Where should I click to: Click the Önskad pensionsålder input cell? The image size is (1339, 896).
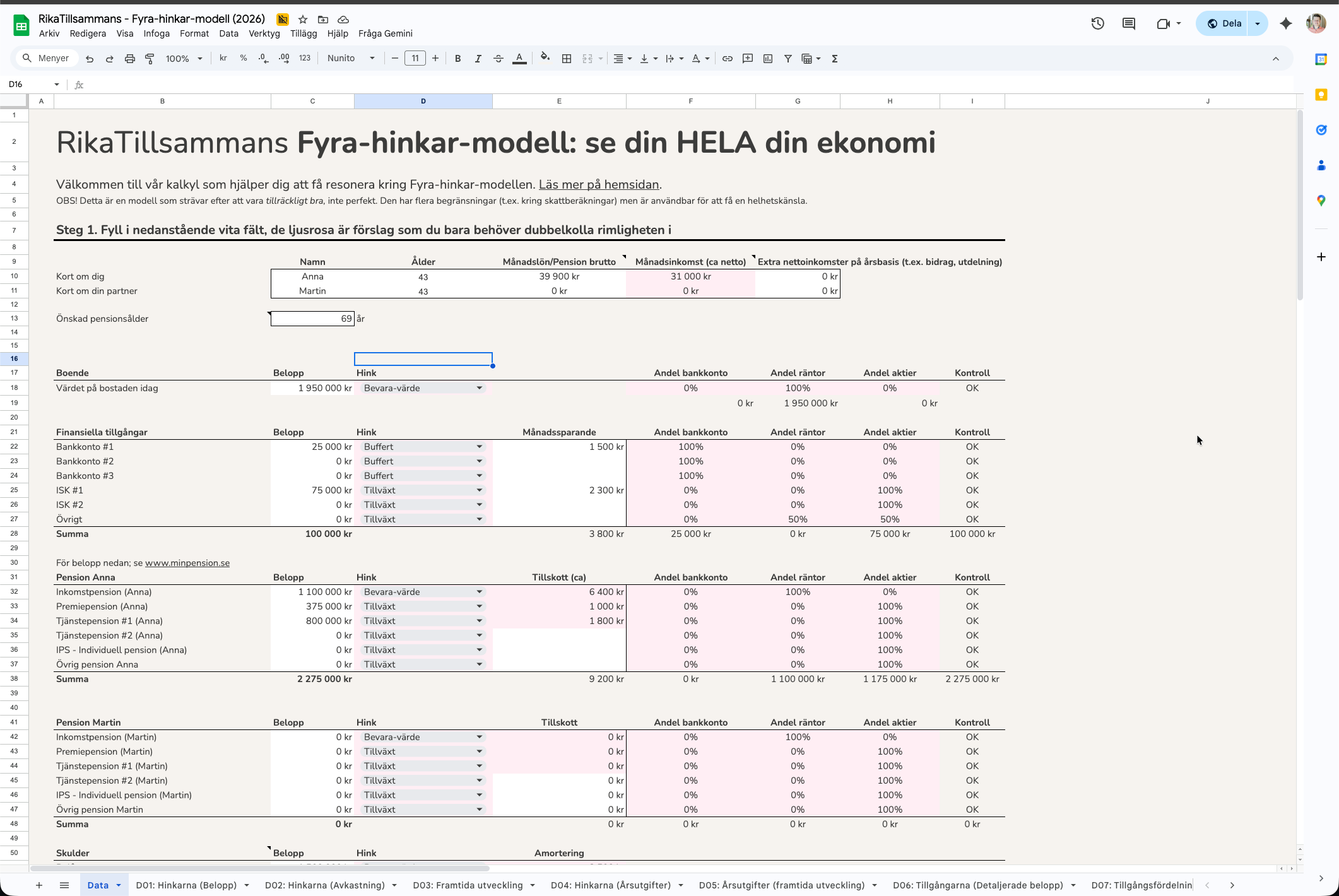click(312, 319)
